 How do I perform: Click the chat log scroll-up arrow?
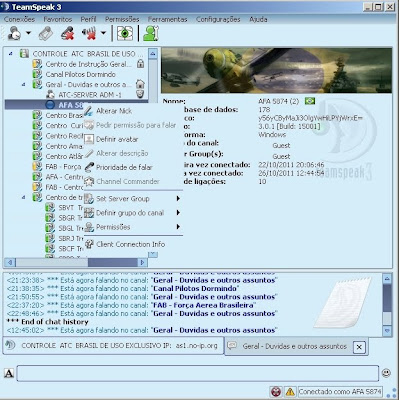[x=387, y=279]
